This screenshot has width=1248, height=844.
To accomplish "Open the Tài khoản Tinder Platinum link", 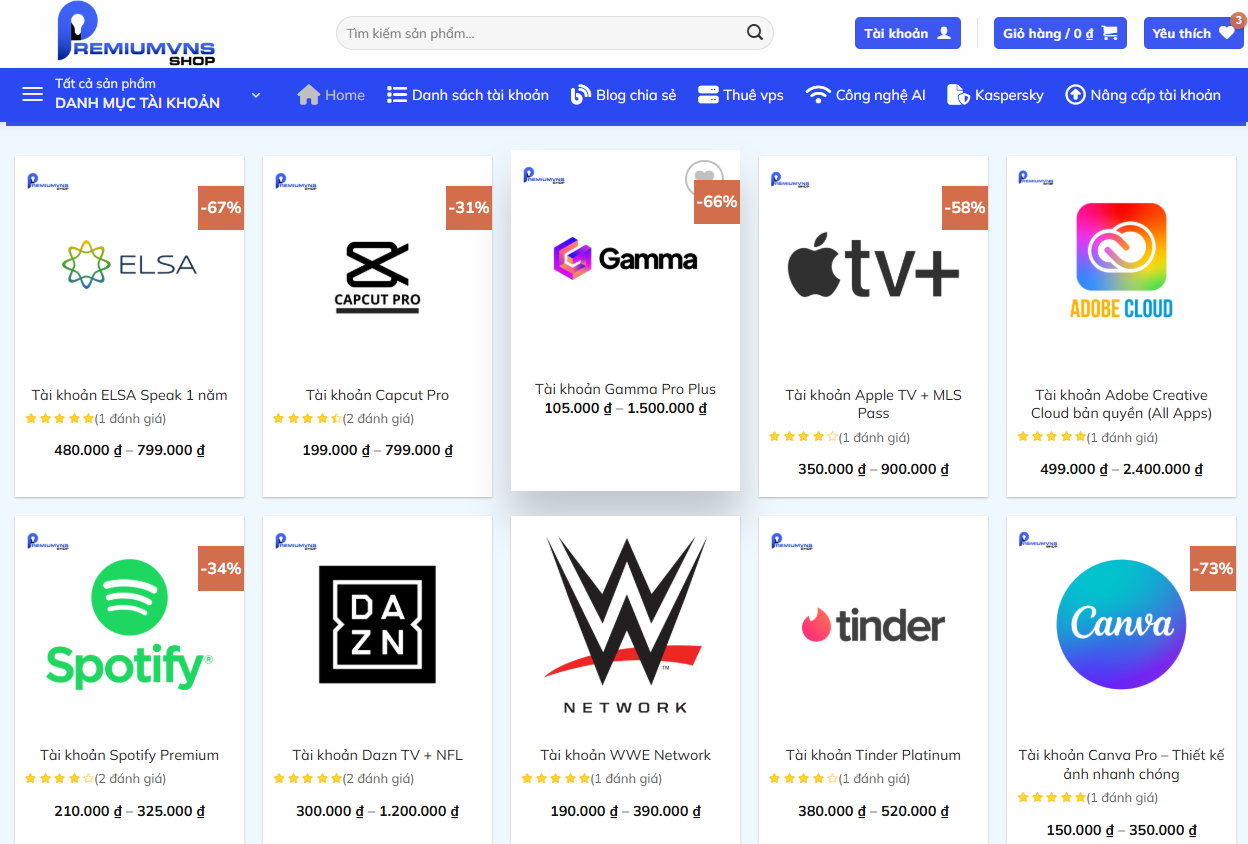I will [873, 755].
